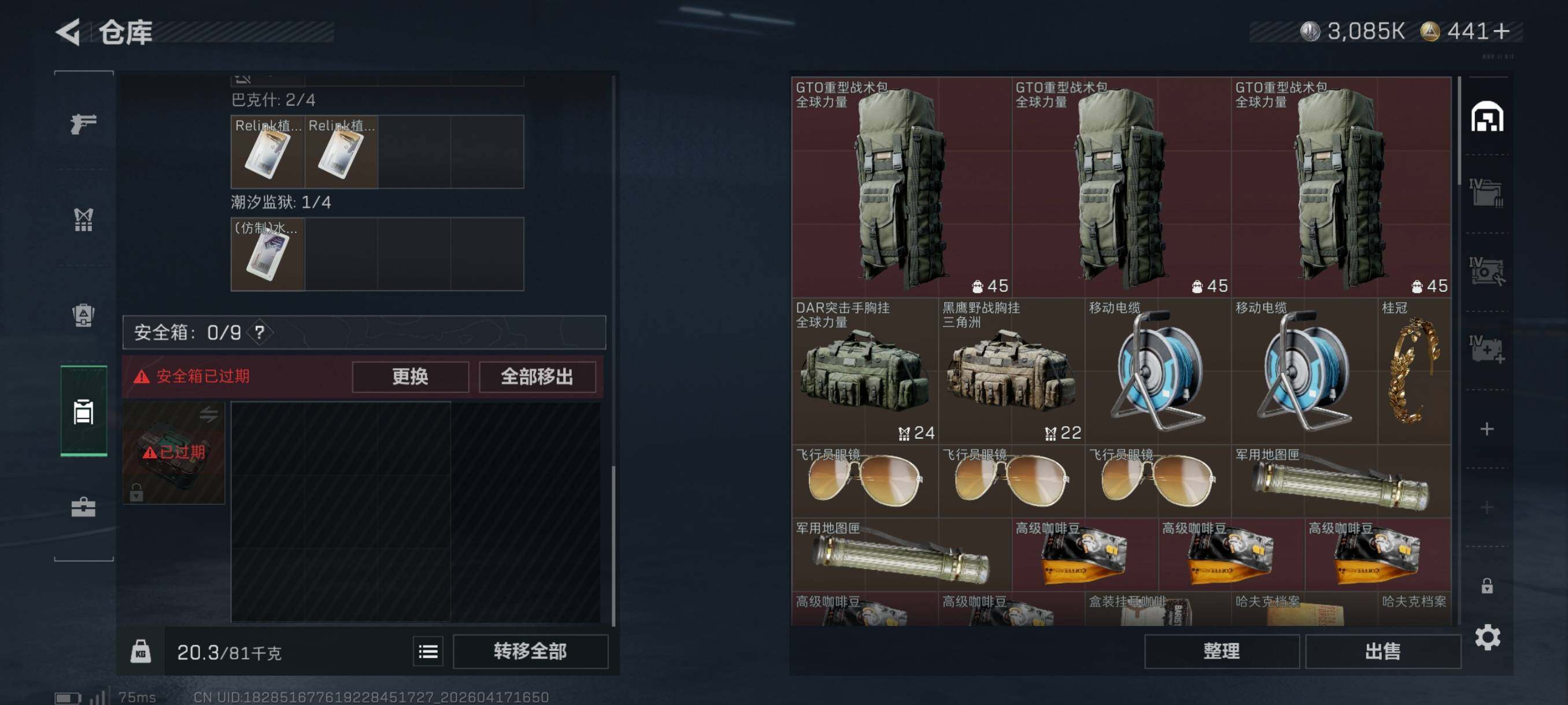The image size is (1568, 705).
Task: Open the chest rig category icon
Action: coord(83,220)
